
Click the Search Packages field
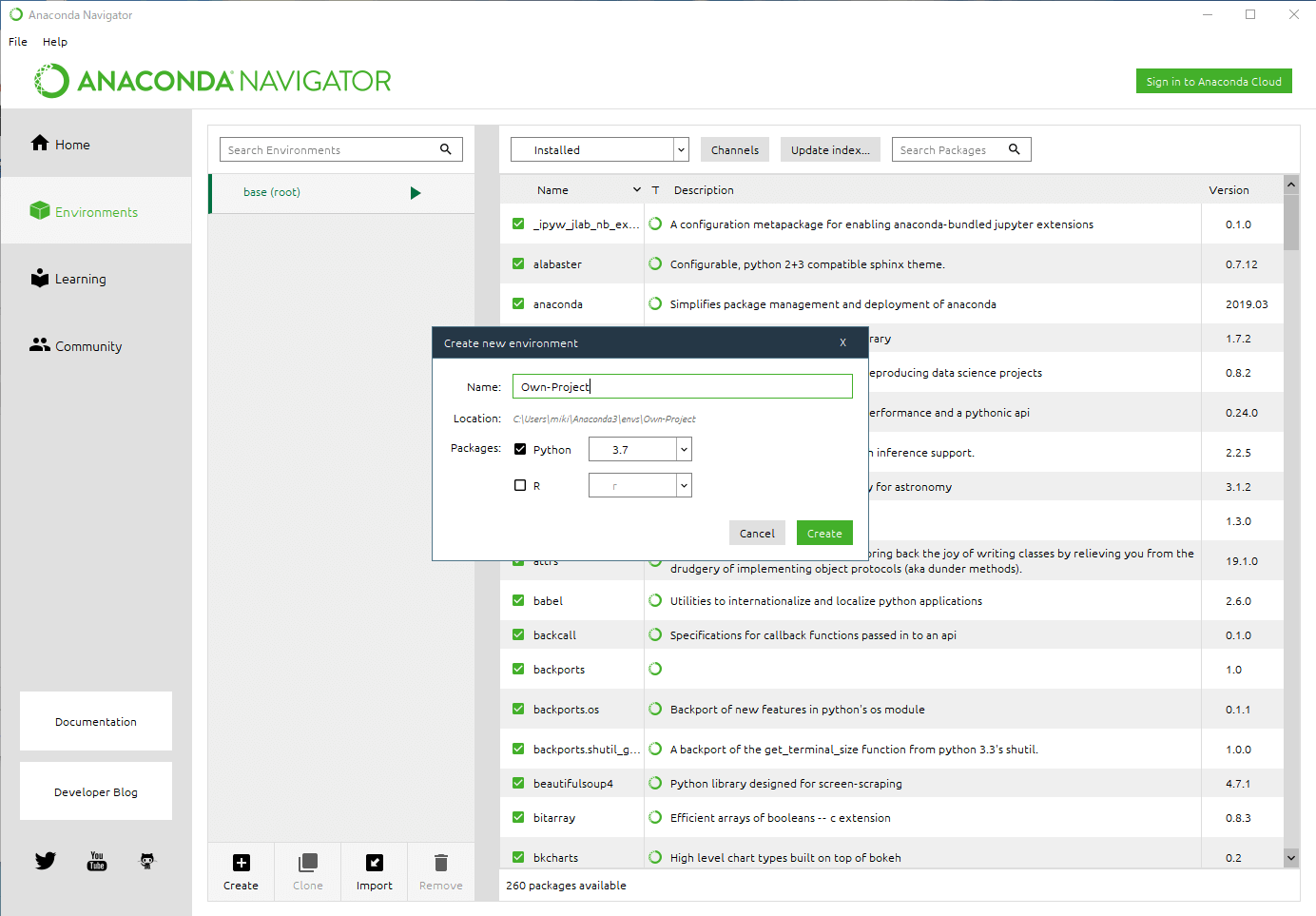[961, 149]
